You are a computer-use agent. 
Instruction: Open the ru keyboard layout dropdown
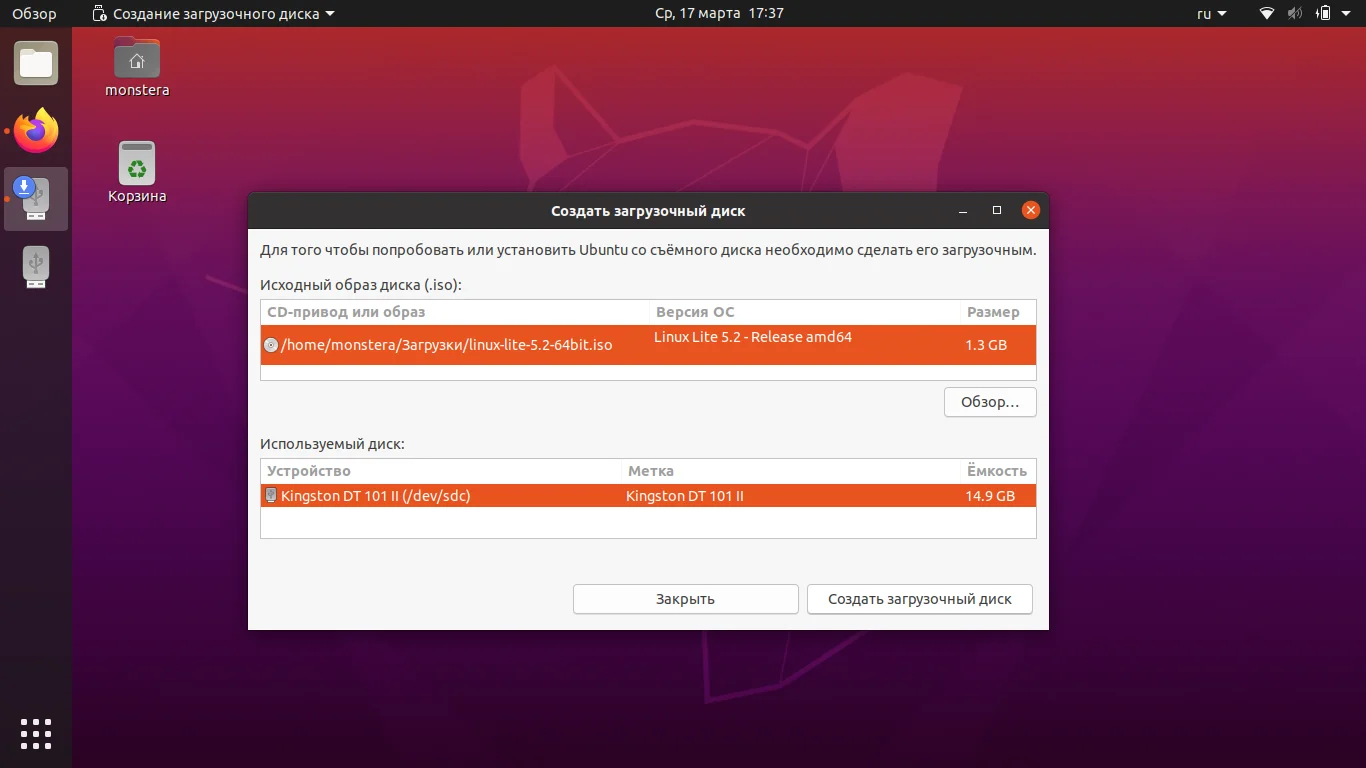(1208, 14)
